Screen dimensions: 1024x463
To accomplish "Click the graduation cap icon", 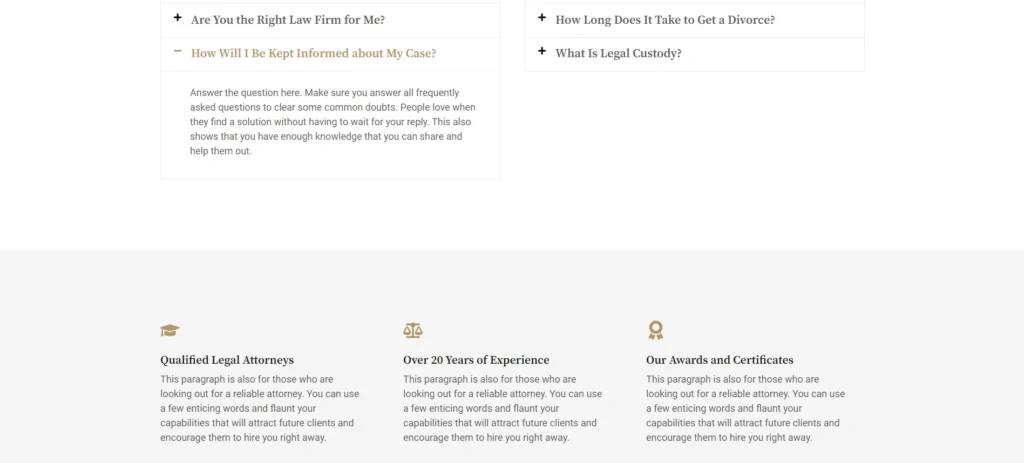I will point(169,331).
